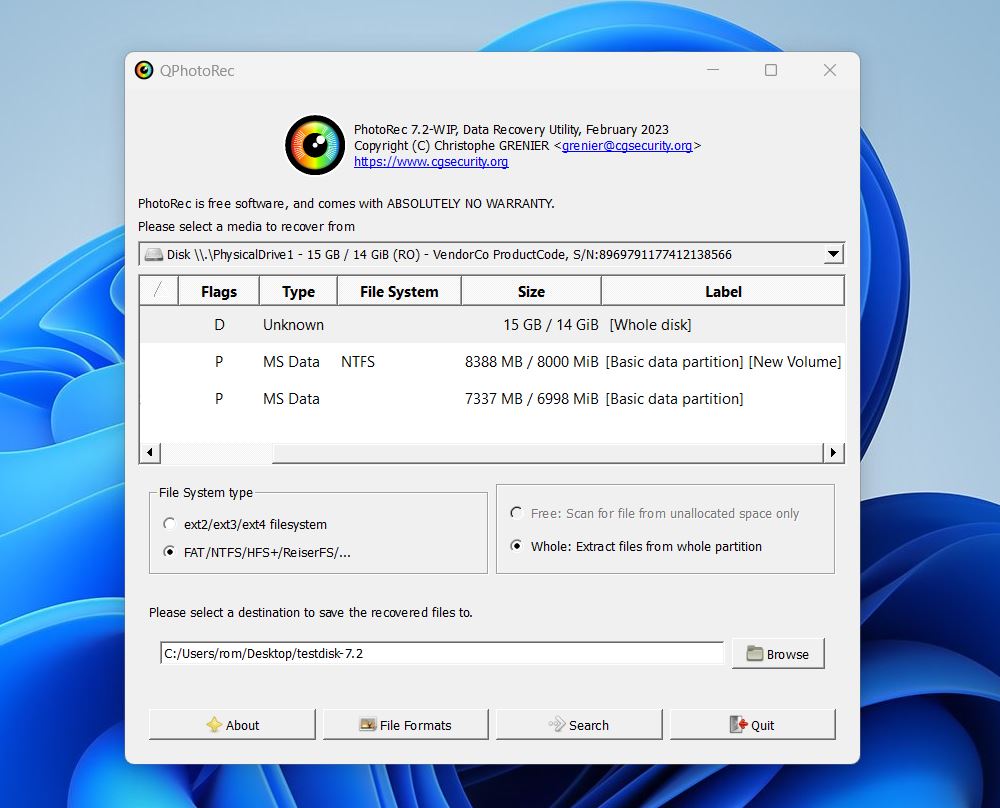
Task: Click the exit icon on Quit button
Action: click(x=739, y=724)
